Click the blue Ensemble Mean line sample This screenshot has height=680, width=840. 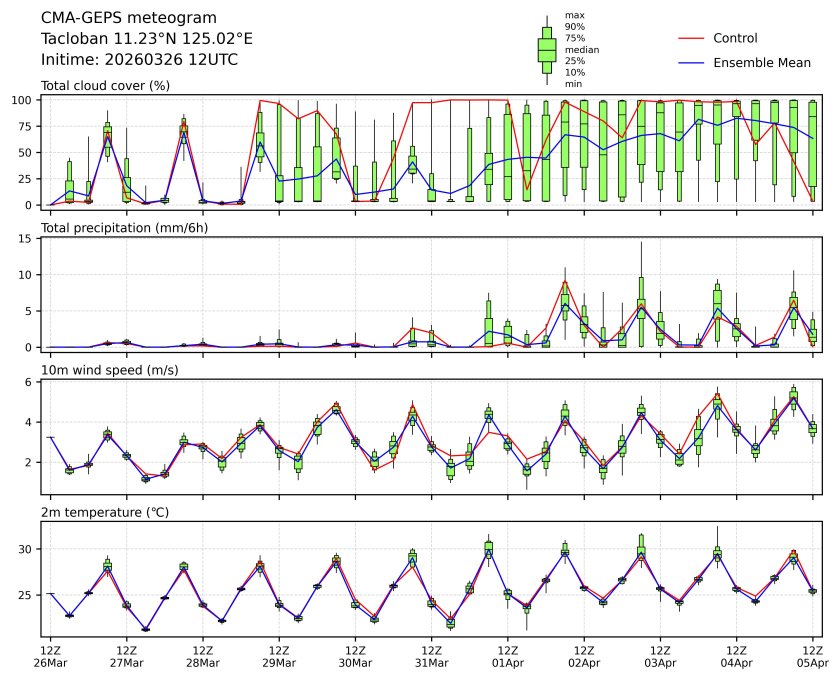(x=692, y=63)
